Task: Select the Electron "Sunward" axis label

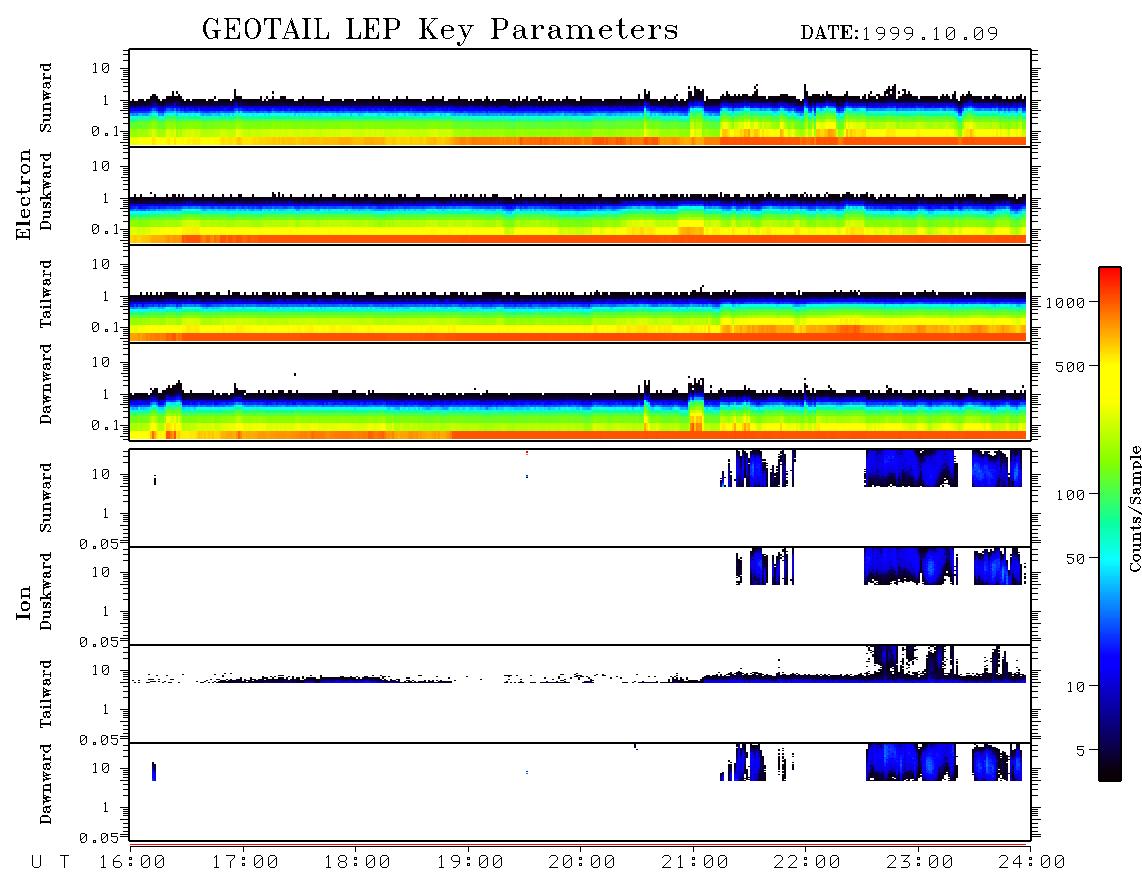Action: [46, 97]
